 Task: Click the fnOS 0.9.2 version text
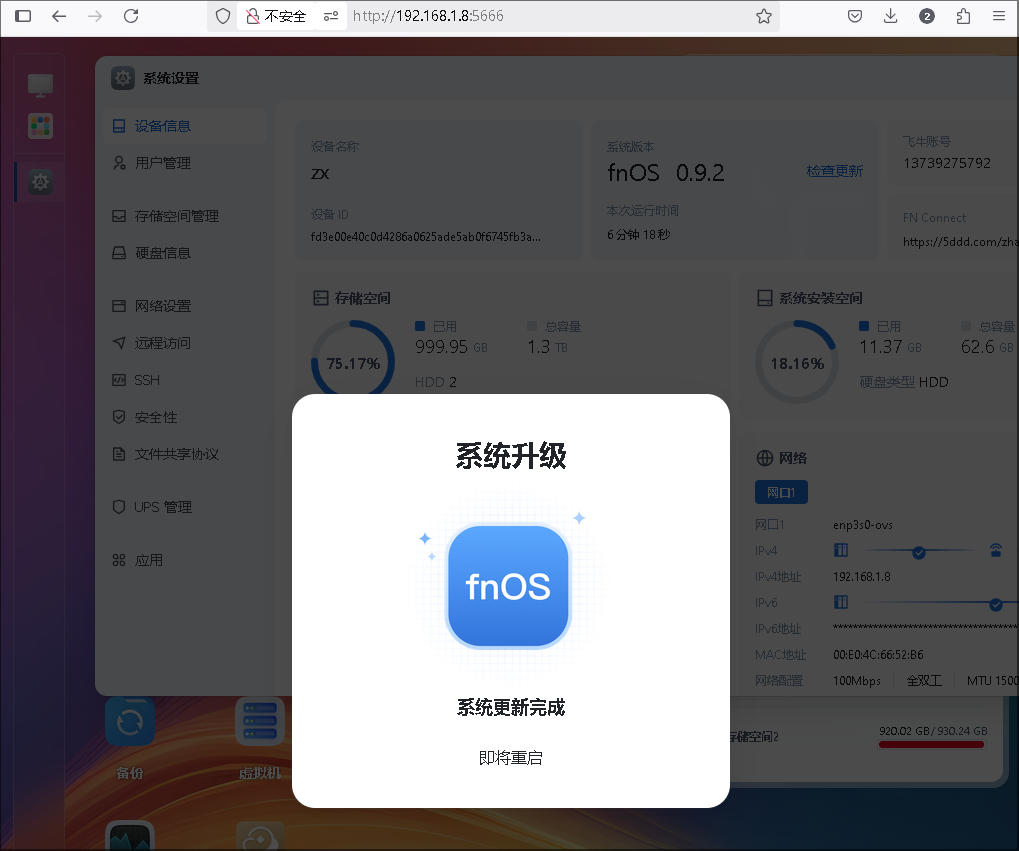[665, 172]
